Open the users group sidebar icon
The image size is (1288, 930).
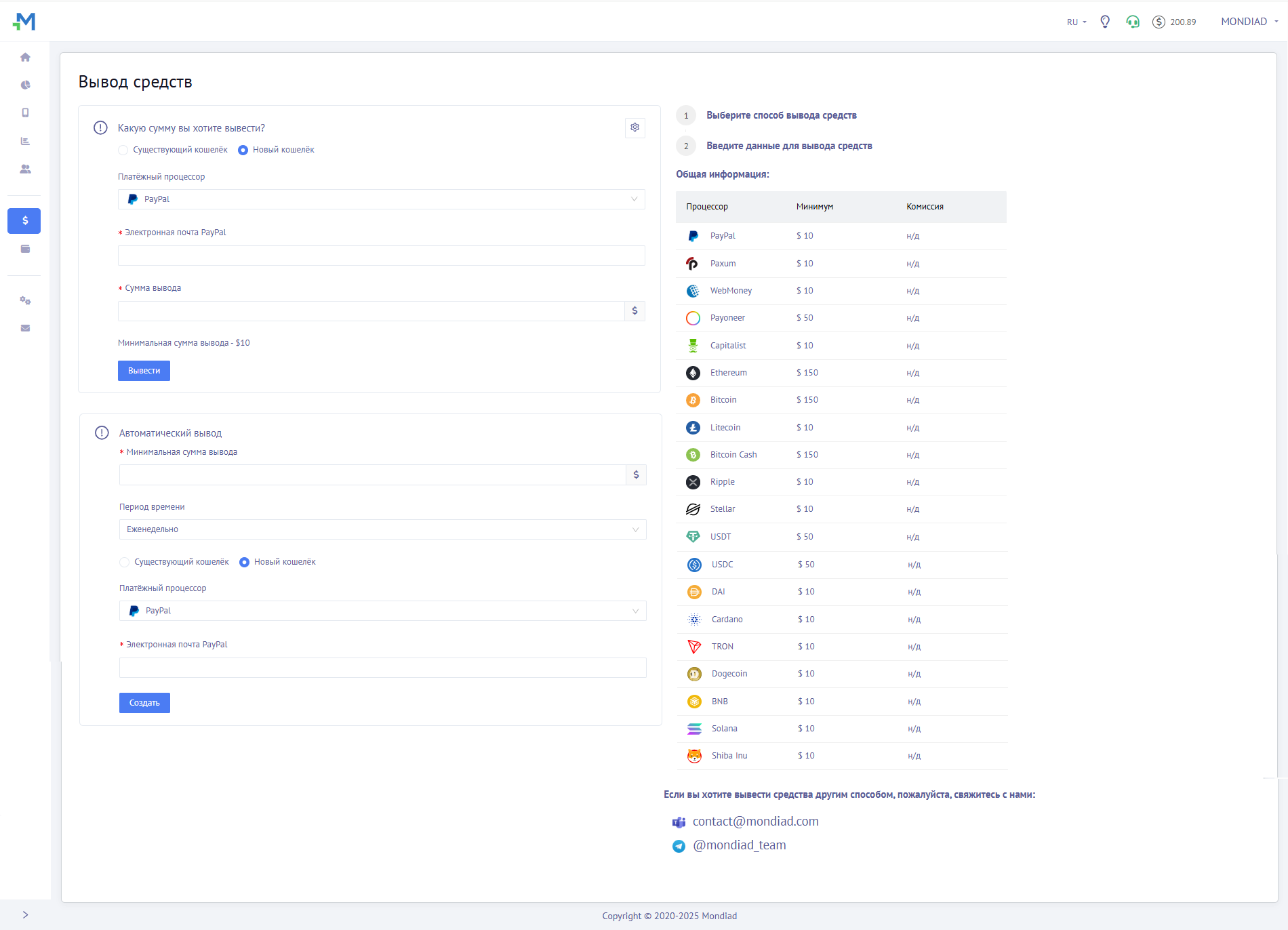pyautogui.click(x=25, y=169)
